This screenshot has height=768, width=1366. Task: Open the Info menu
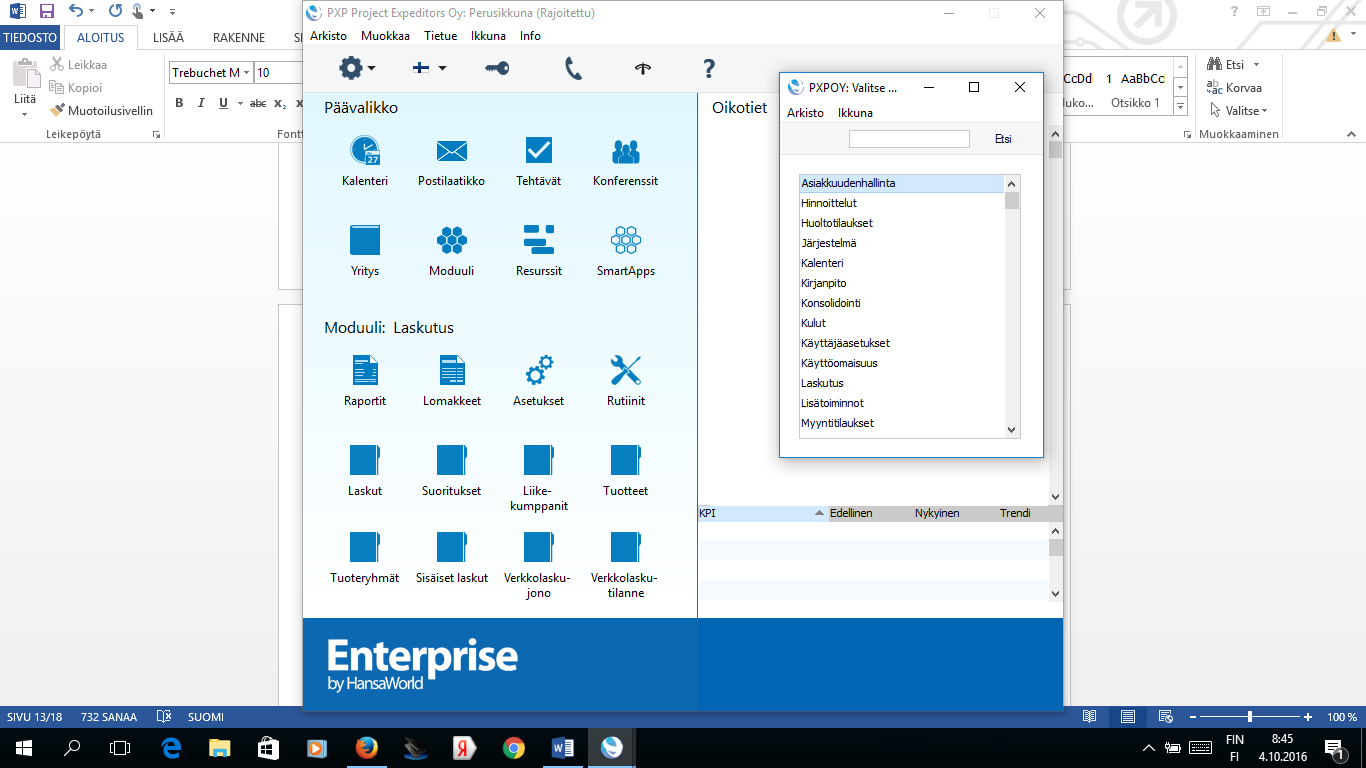coord(530,35)
